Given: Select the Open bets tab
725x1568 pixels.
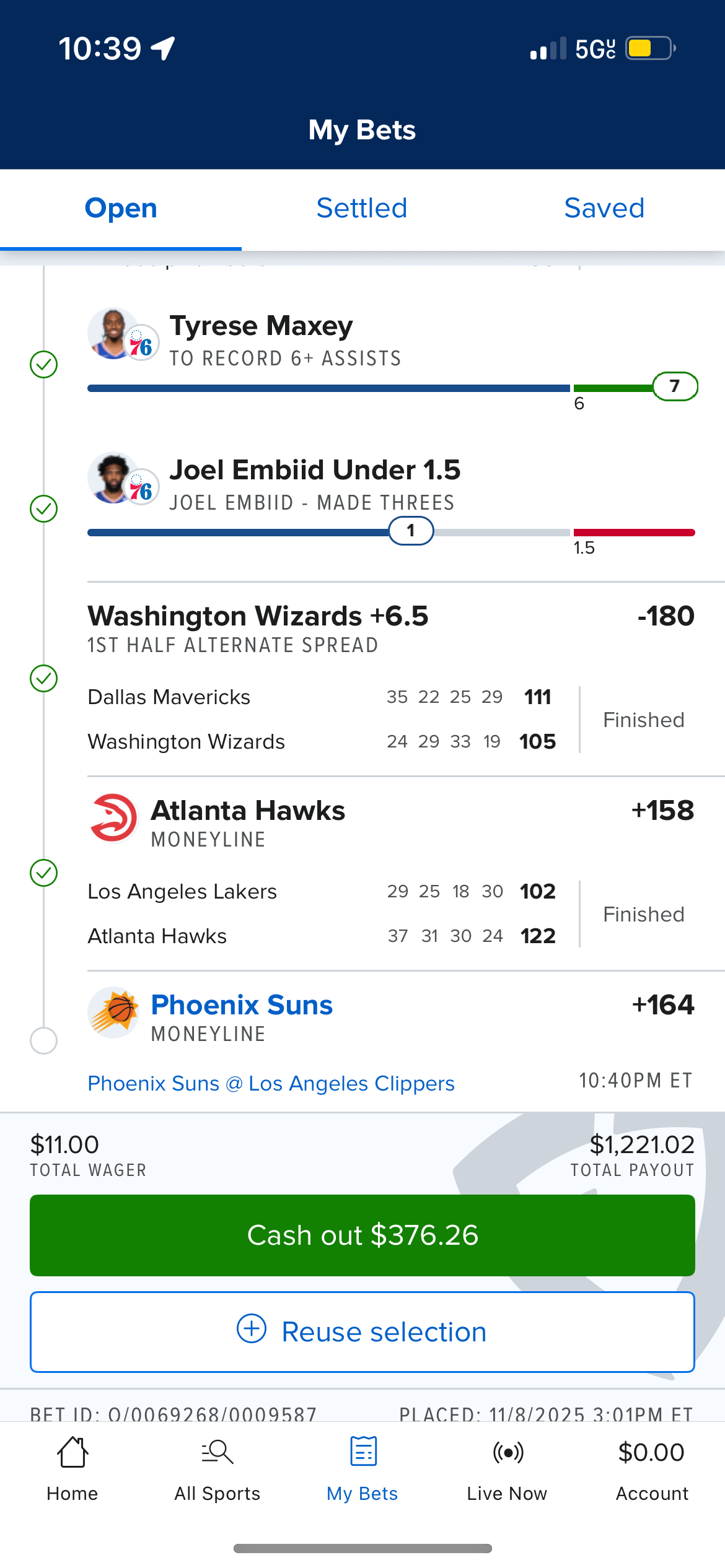Looking at the screenshot, I should pyautogui.click(x=121, y=208).
